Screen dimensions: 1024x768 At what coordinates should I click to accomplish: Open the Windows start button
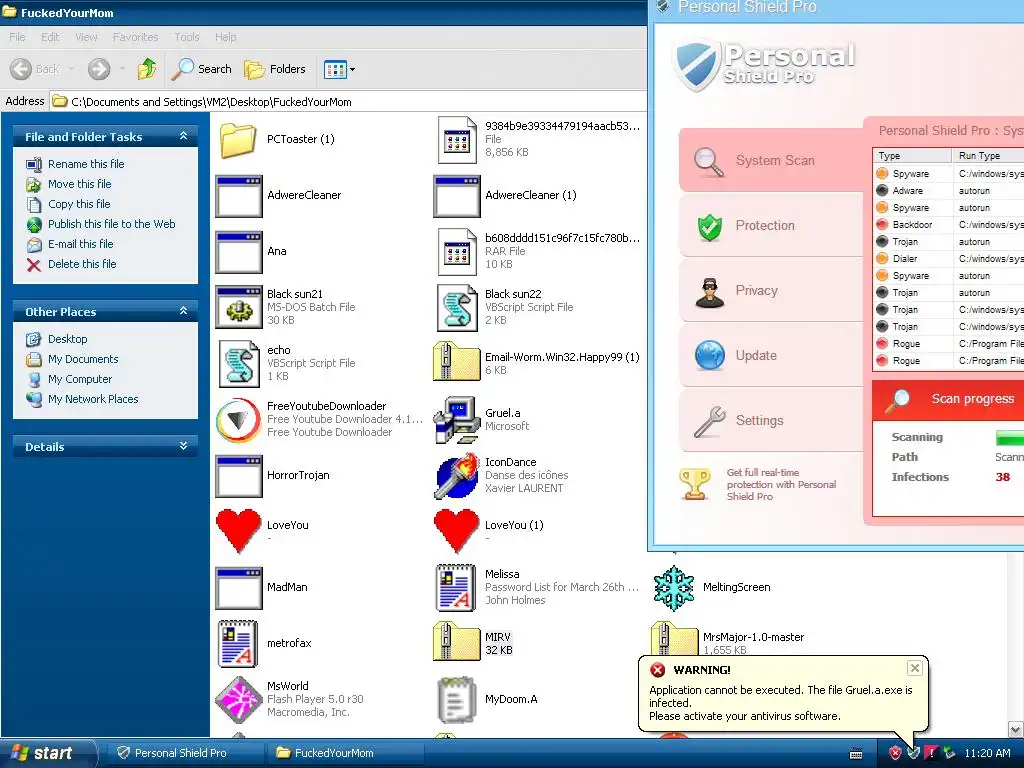click(x=48, y=753)
